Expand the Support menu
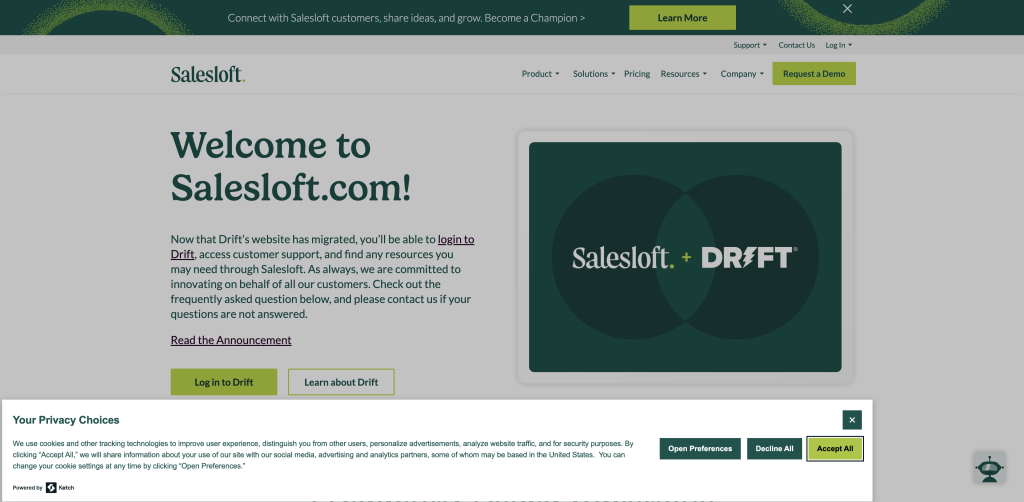This screenshot has height=502, width=1024. click(750, 45)
